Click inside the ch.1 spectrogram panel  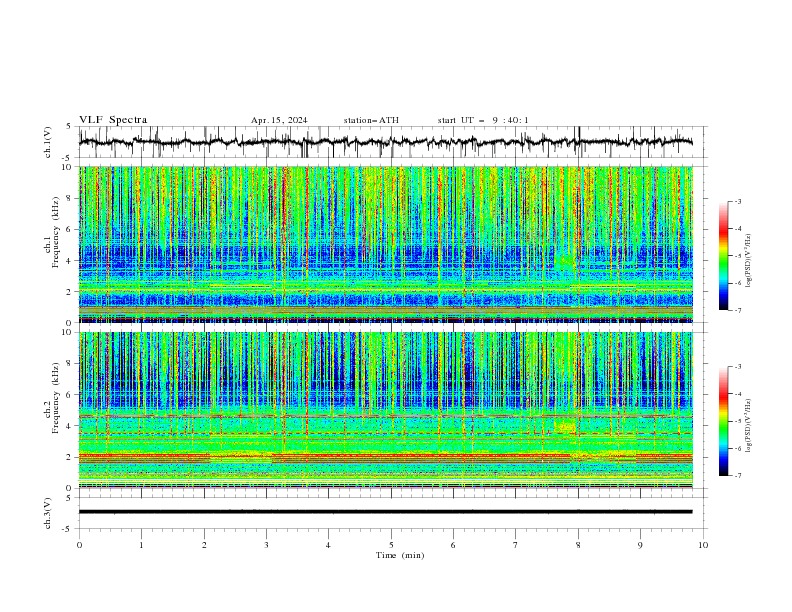(x=385, y=244)
